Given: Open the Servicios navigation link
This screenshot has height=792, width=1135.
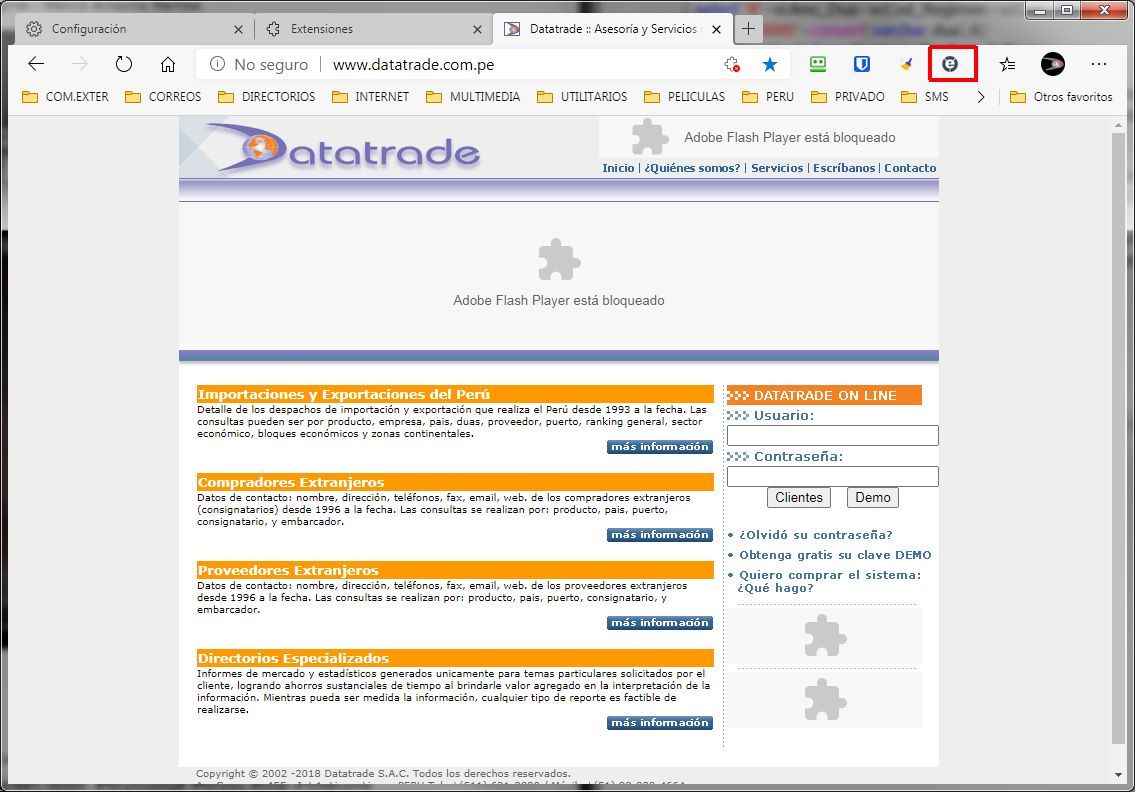Looking at the screenshot, I should pos(777,168).
